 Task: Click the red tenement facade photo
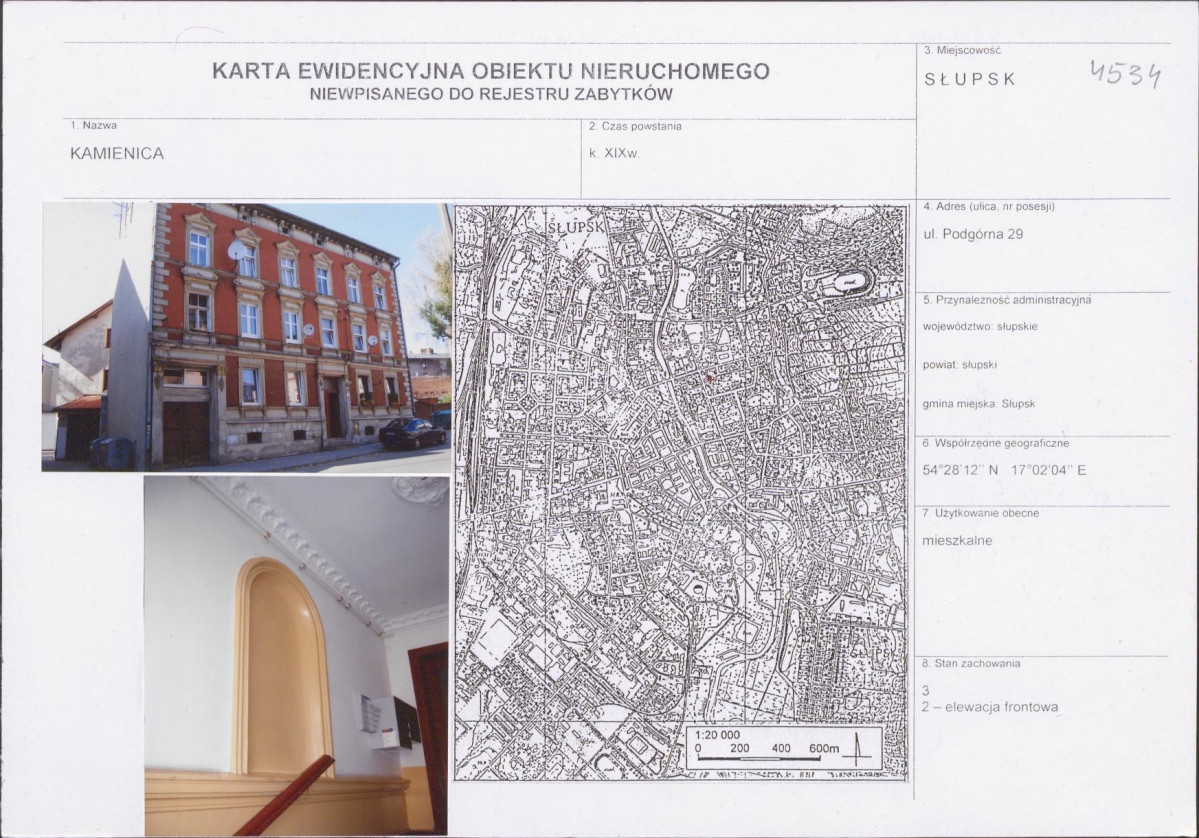tap(246, 336)
